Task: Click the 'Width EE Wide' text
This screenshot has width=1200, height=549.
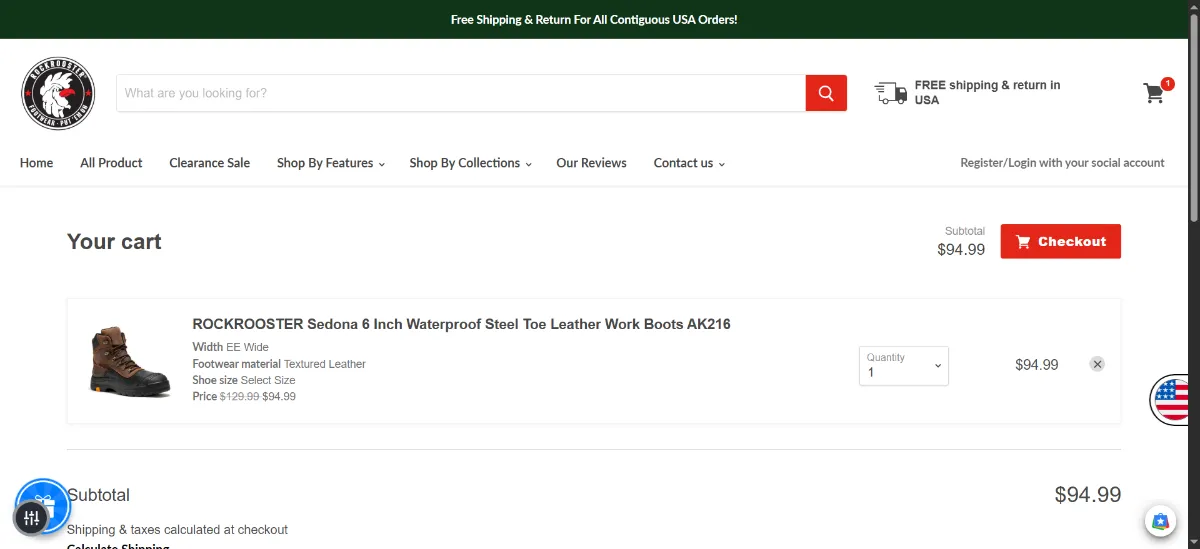Action: tap(231, 347)
